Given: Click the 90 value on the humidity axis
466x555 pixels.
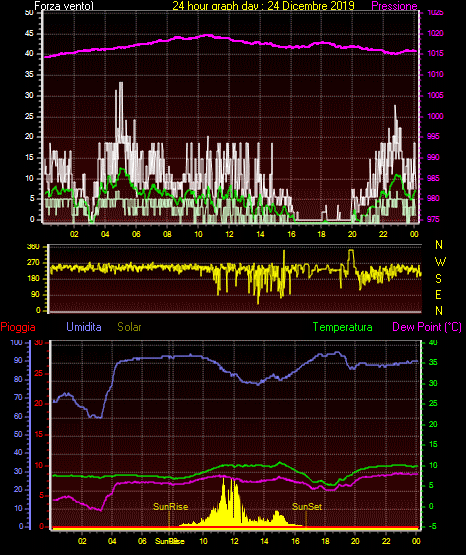Looking at the screenshot, I should (18, 360).
